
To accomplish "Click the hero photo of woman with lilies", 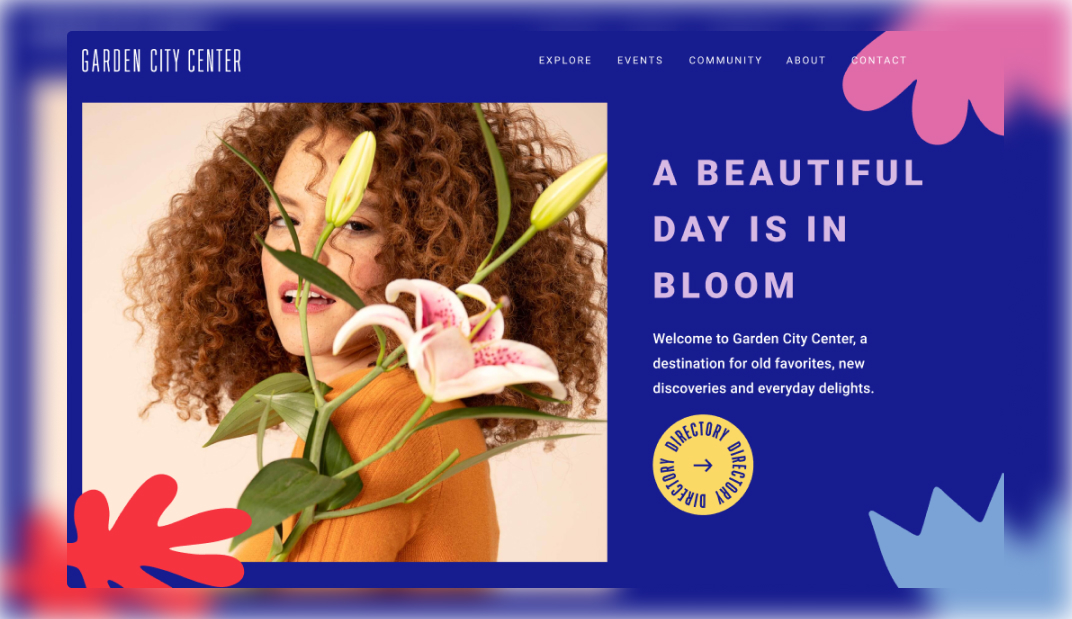I will (345, 332).
